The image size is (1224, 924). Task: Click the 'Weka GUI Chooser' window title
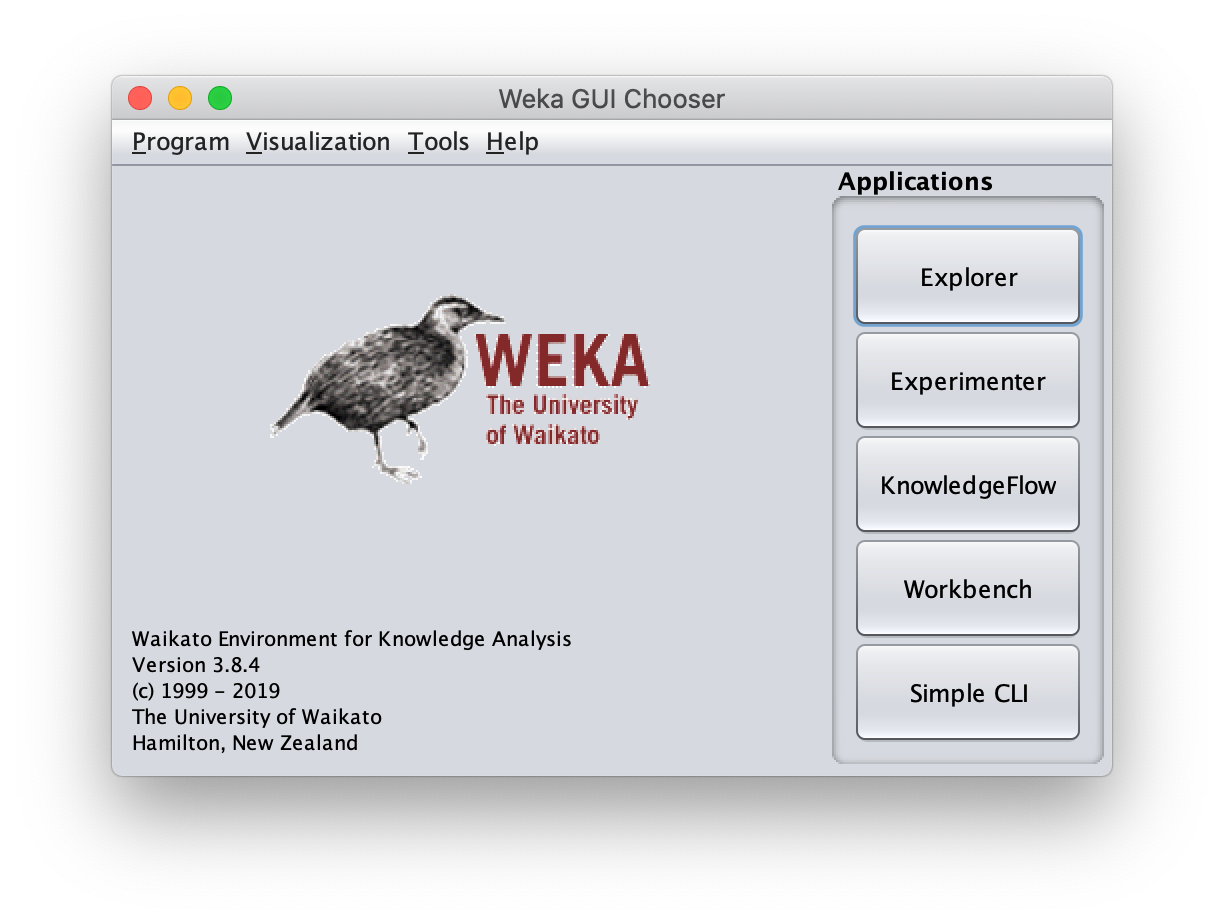click(x=612, y=99)
